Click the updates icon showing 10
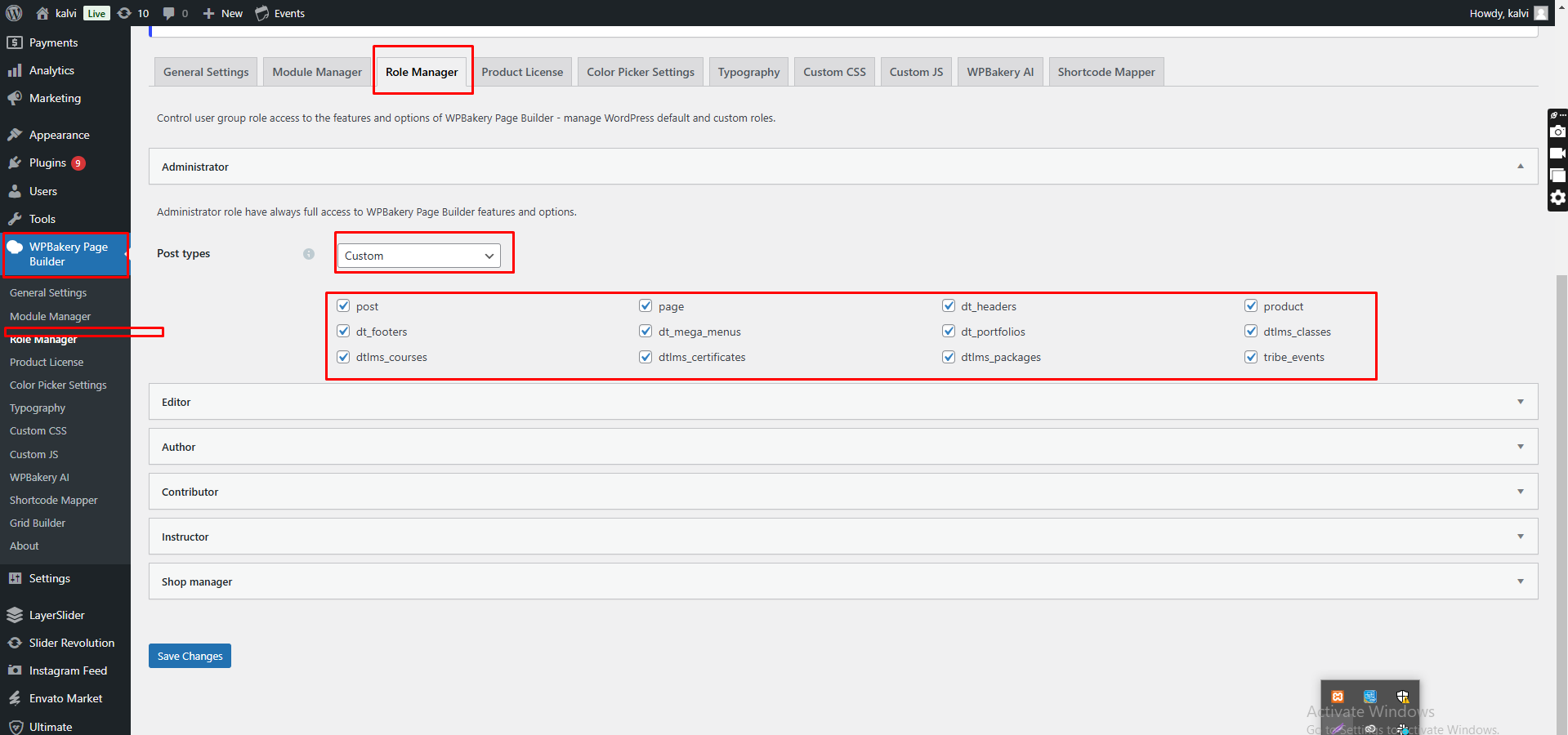The width and height of the screenshot is (1568, 735). click(124, 13)
